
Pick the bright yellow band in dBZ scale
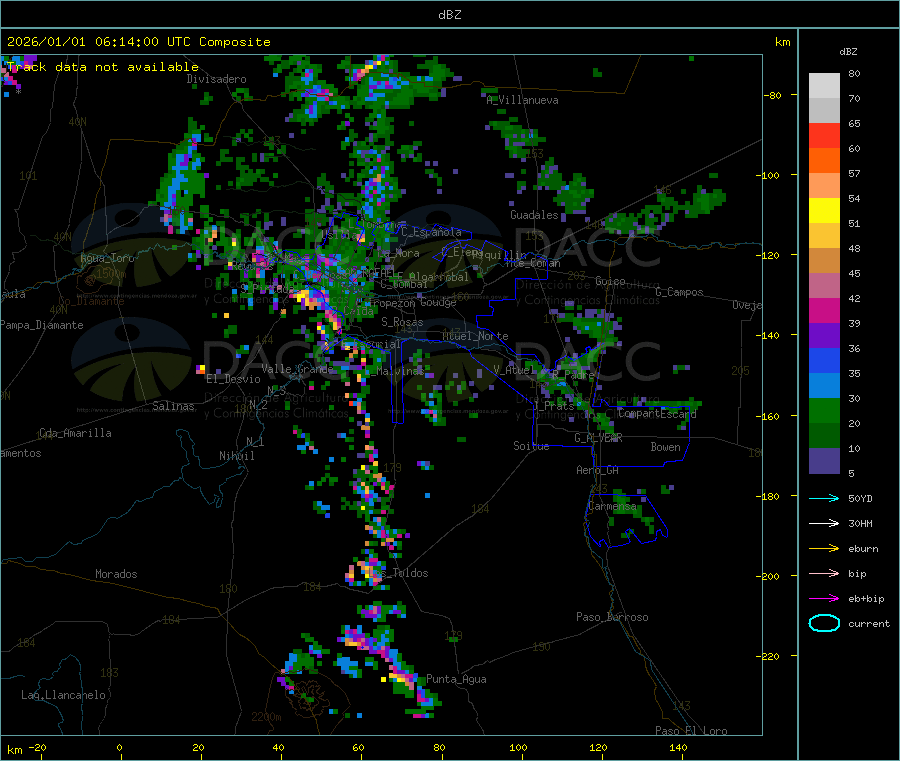824,211
